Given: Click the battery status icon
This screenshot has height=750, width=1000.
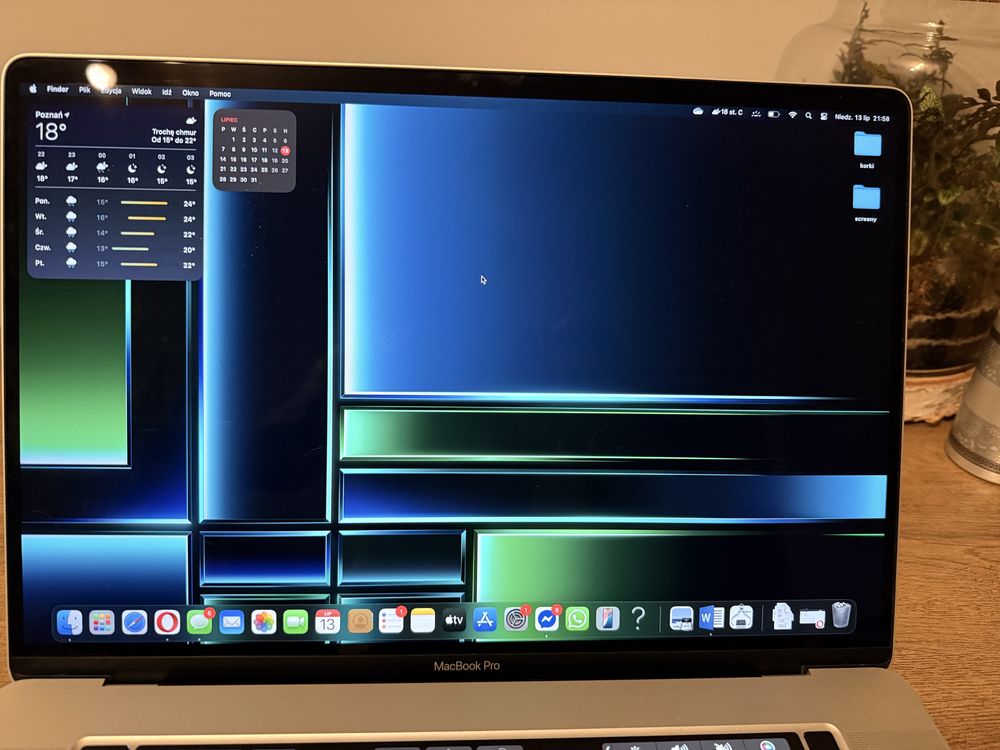Looking at the screenshot, I should click(x=774, y=114).
